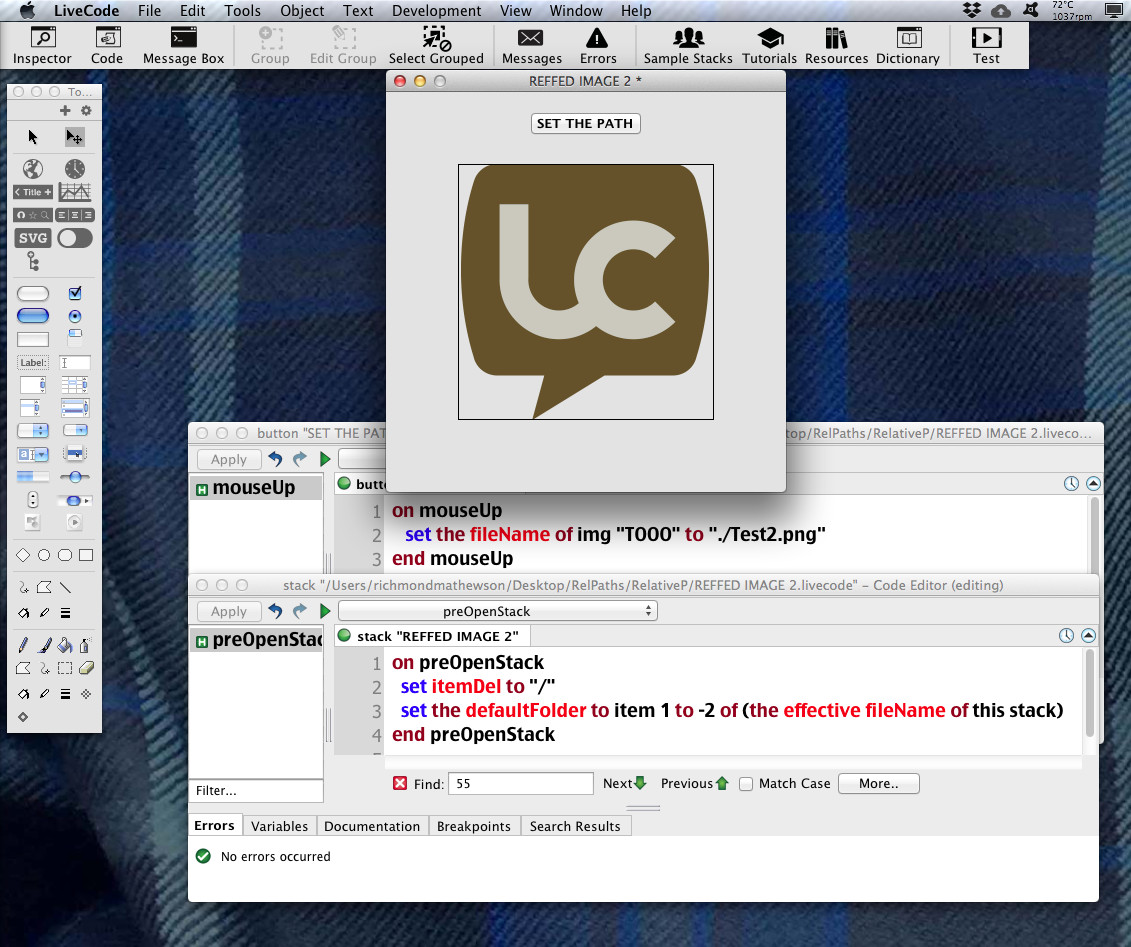
Task: Switch to the Breakpoints tab
Action: [x=473, y=826]
